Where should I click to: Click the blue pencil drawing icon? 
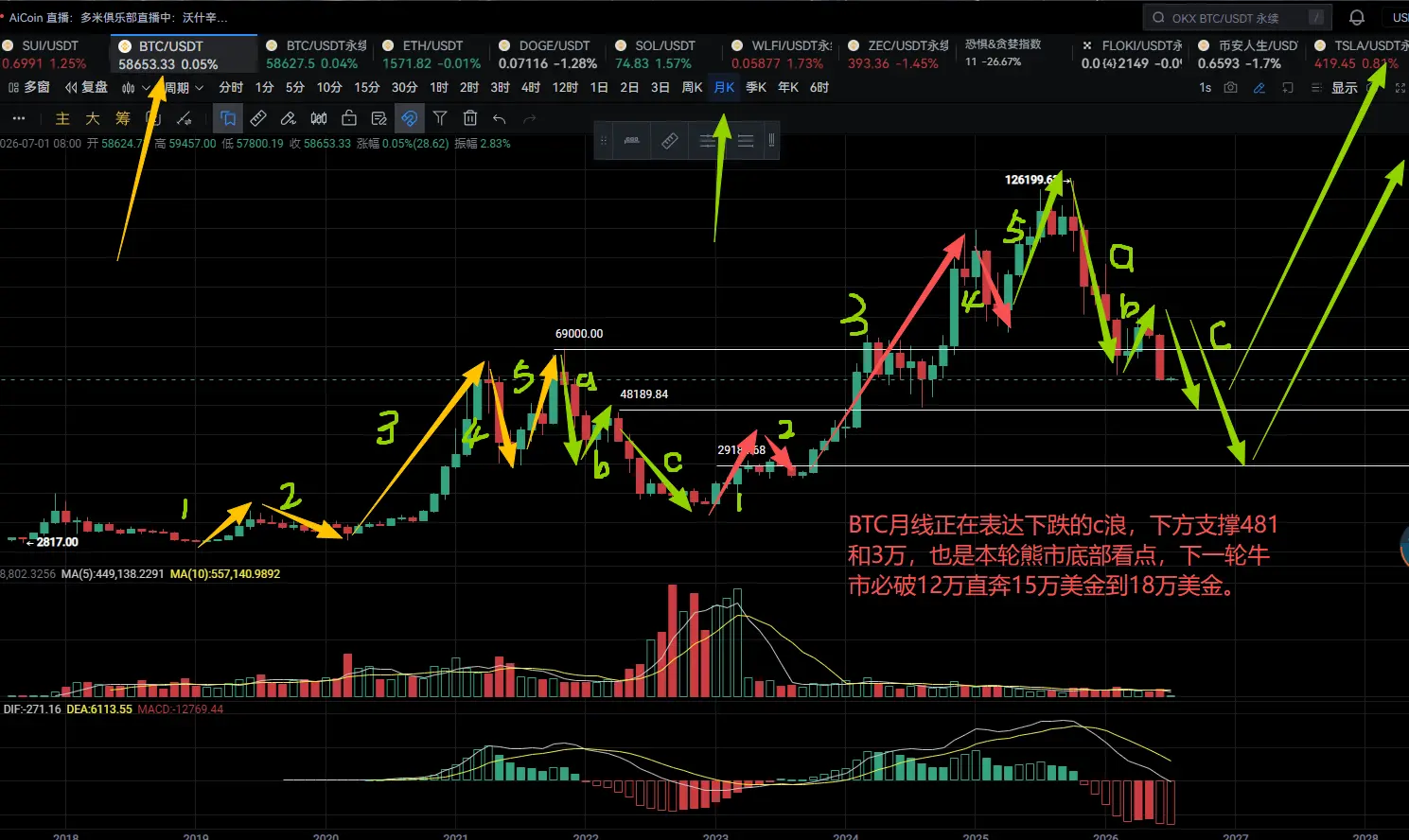point(1259,87)
